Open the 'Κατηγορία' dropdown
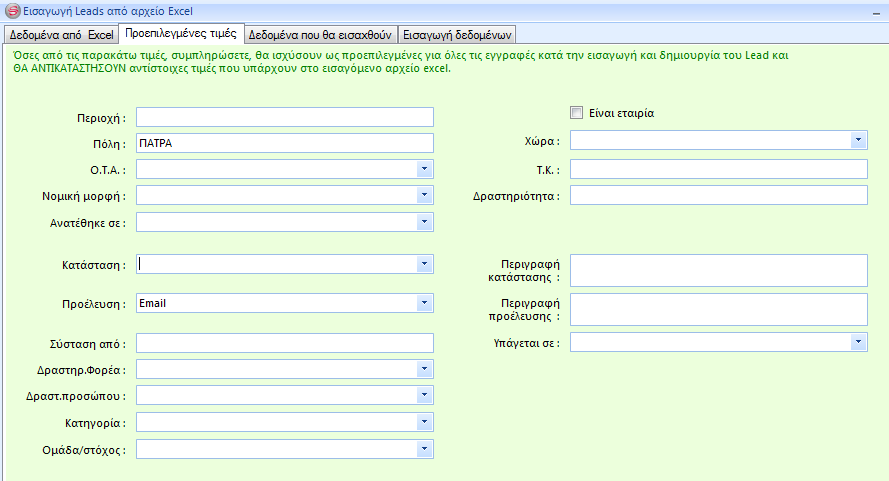 coord(424,422)
